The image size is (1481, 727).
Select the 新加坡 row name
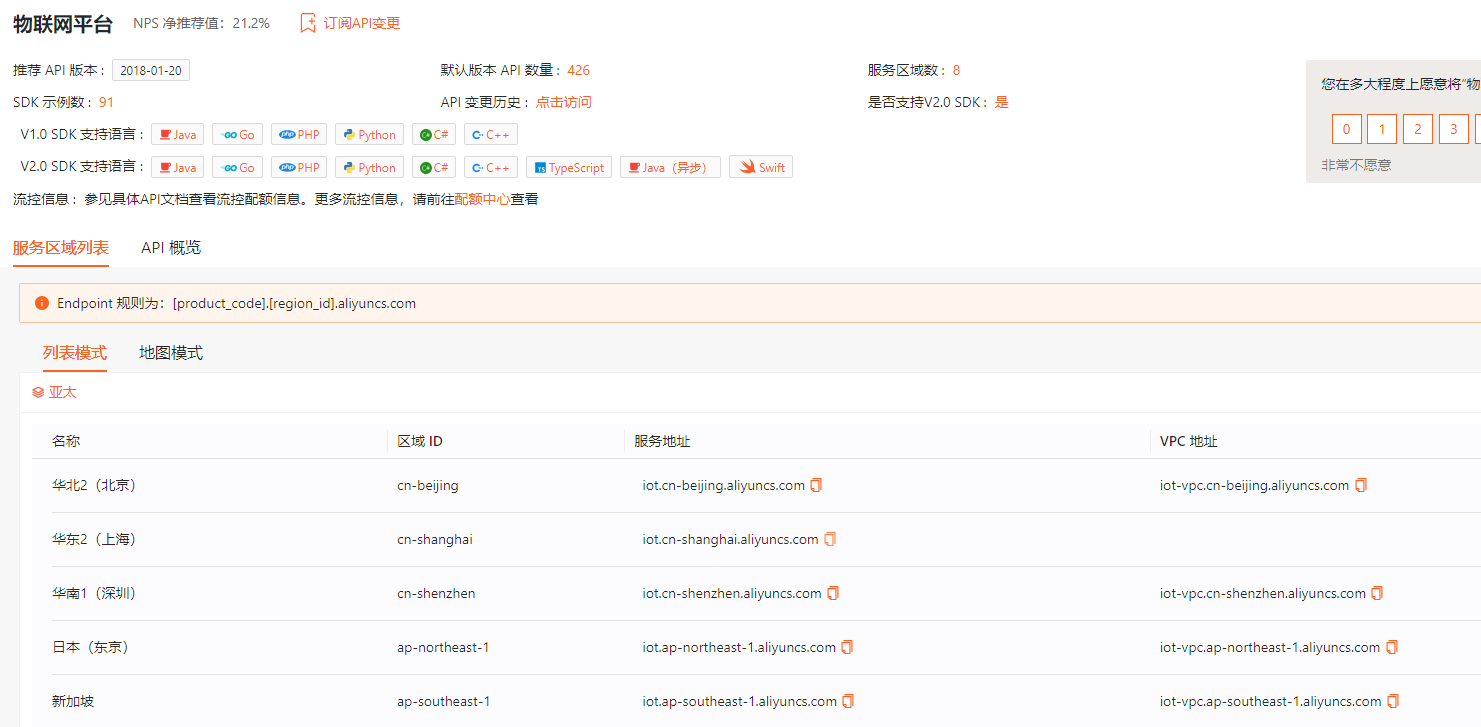coord(73,701)
